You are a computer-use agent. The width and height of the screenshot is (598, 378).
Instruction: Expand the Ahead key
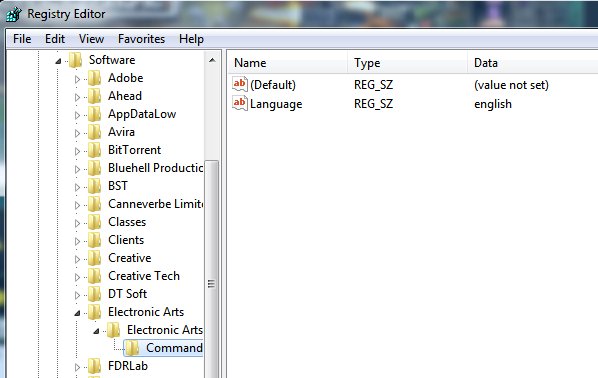[77, 97]
